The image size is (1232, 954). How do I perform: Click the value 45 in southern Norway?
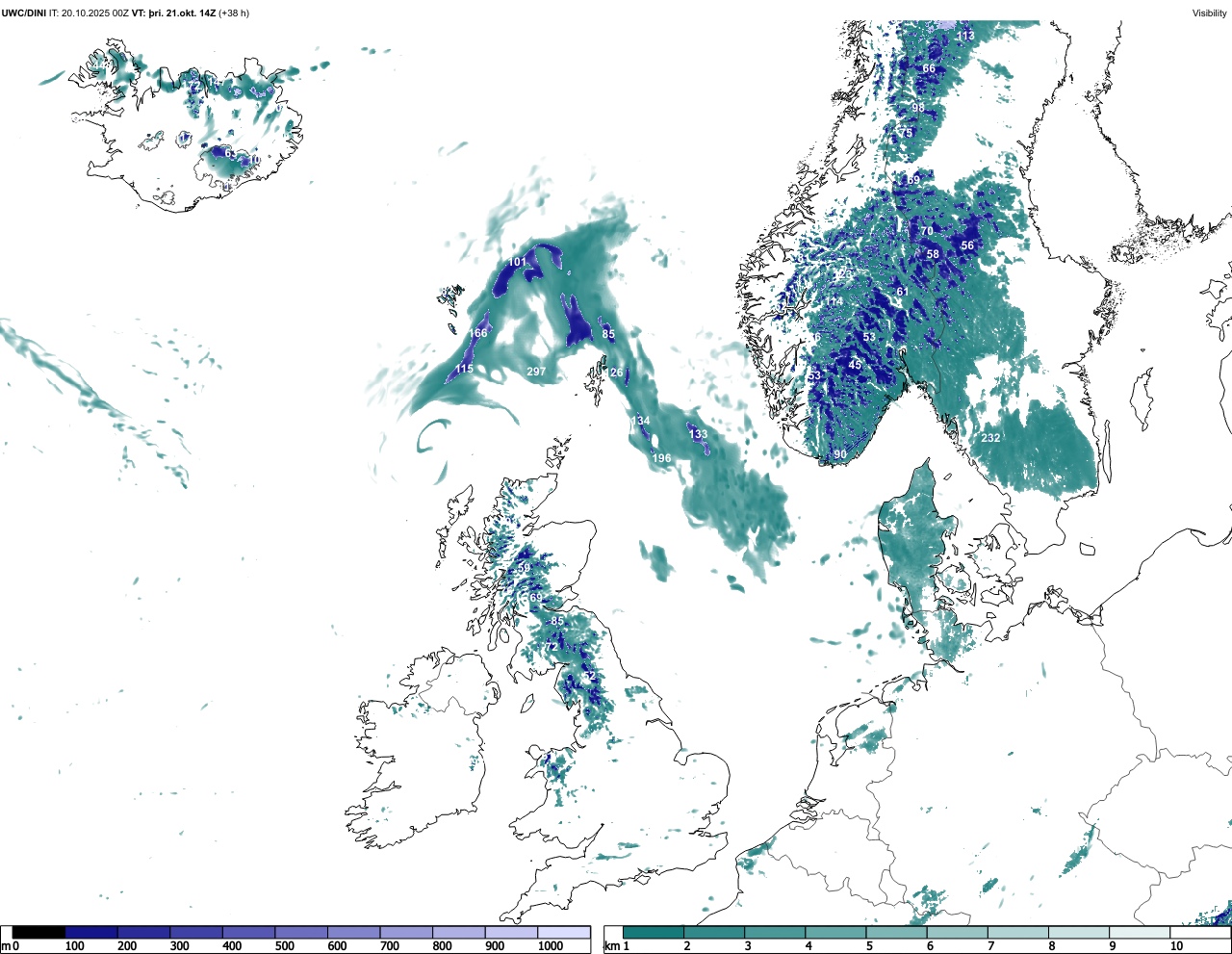pos(855,366)
